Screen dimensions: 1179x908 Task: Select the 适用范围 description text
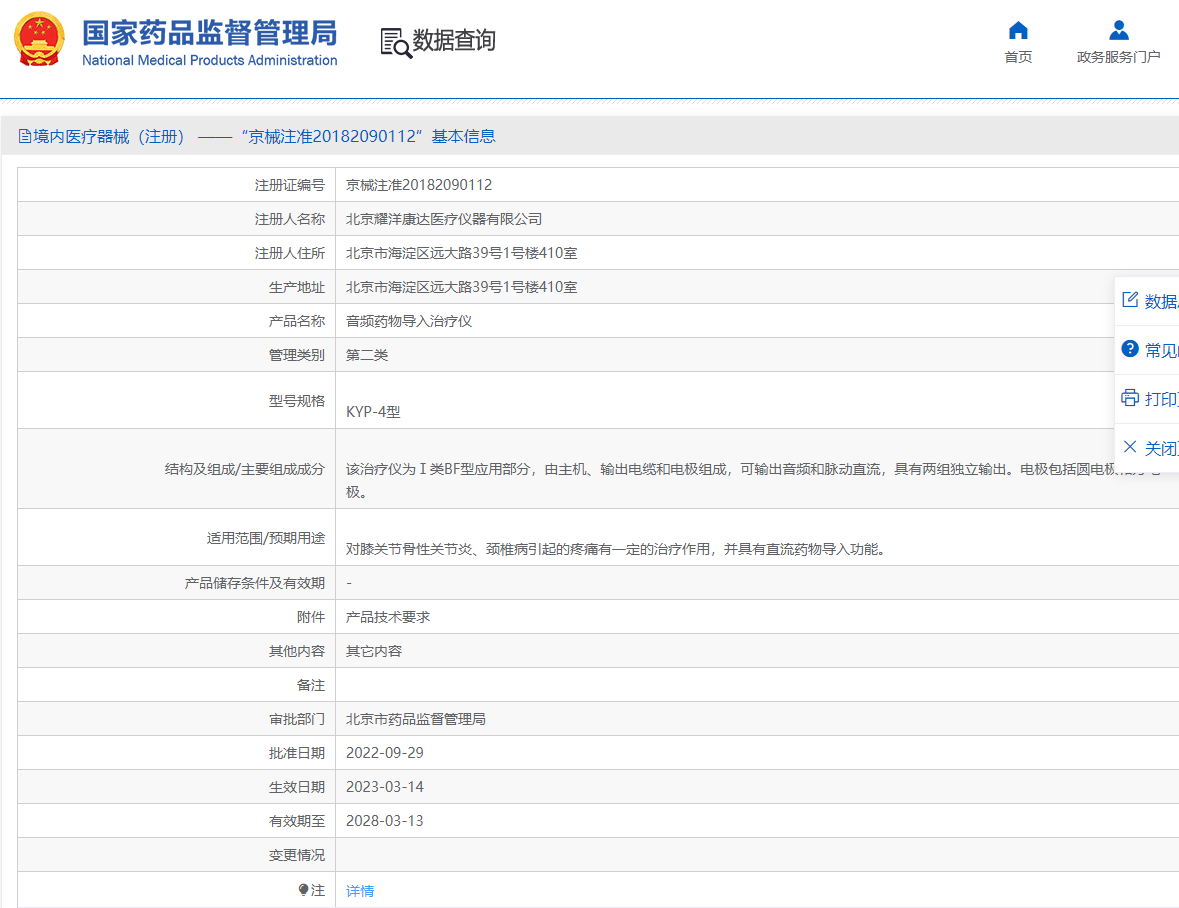point(617,549)
